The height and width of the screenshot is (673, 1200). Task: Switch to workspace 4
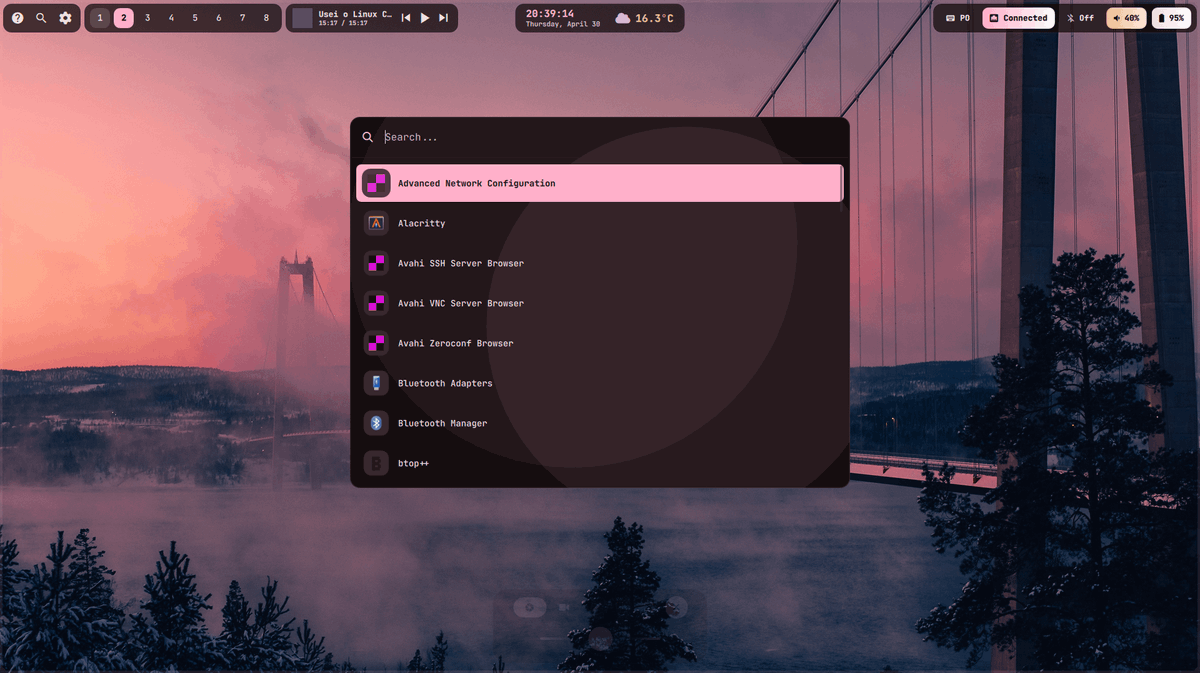(171, 18)
